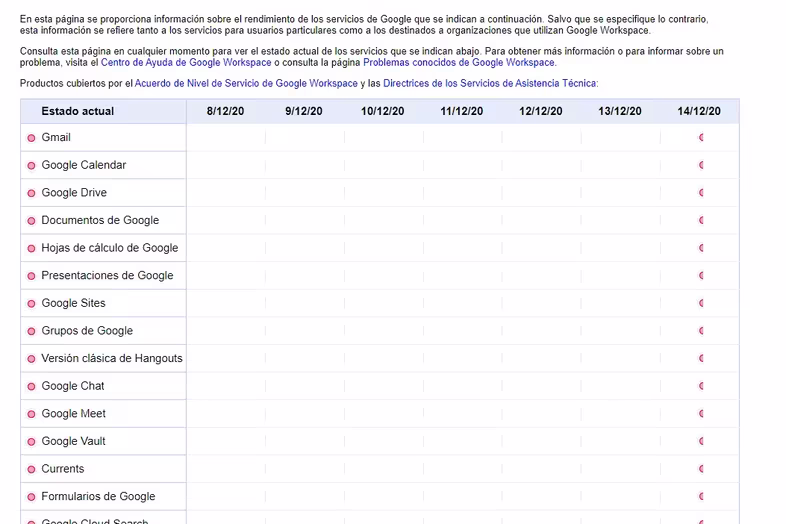The width and height of the screenshot is (786, 524).
Task: Open Centro de Ayuda de Google Workspace link
Action: [186, 63]
